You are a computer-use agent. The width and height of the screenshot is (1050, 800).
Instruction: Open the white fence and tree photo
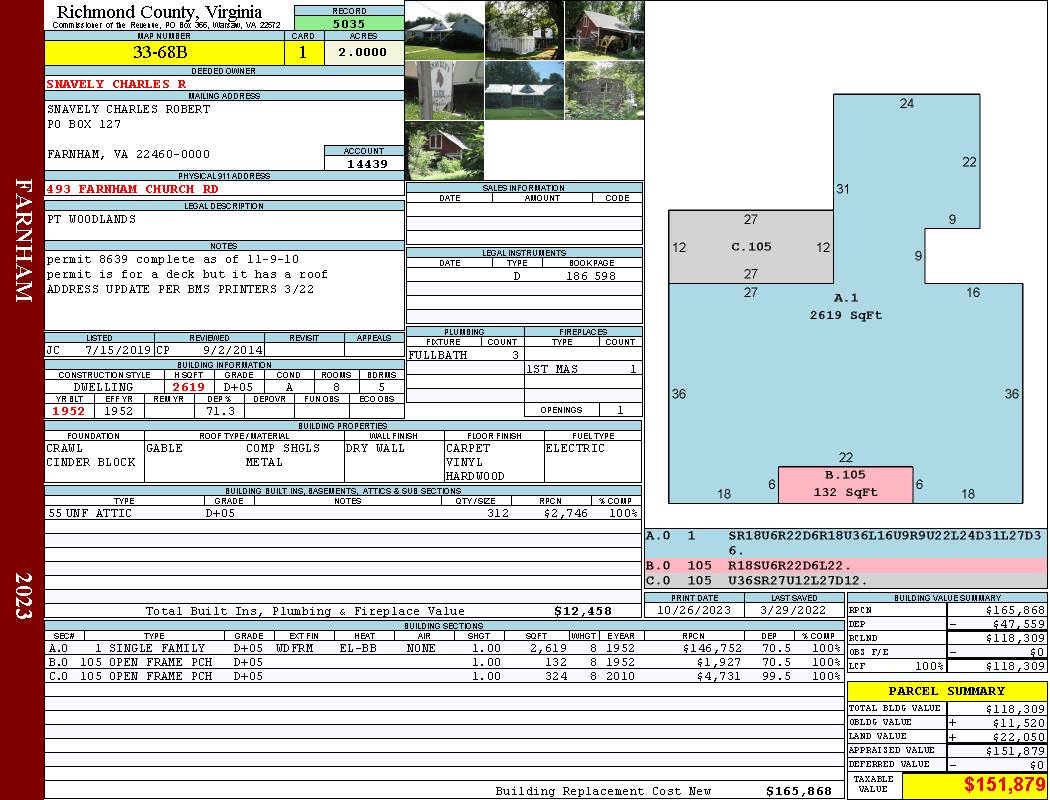(x=524, y=30)
